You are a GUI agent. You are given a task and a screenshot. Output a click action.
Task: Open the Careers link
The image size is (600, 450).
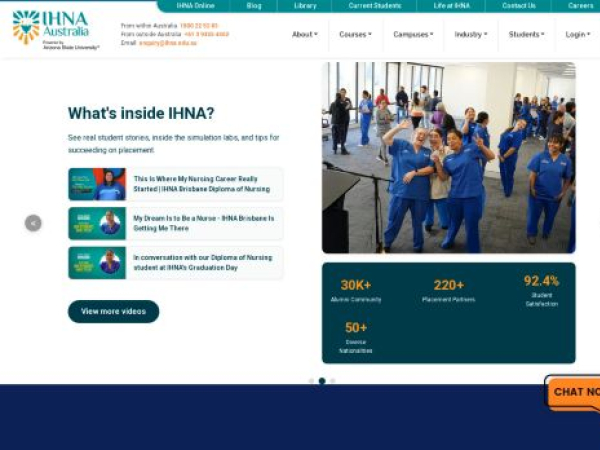(580, 6)
